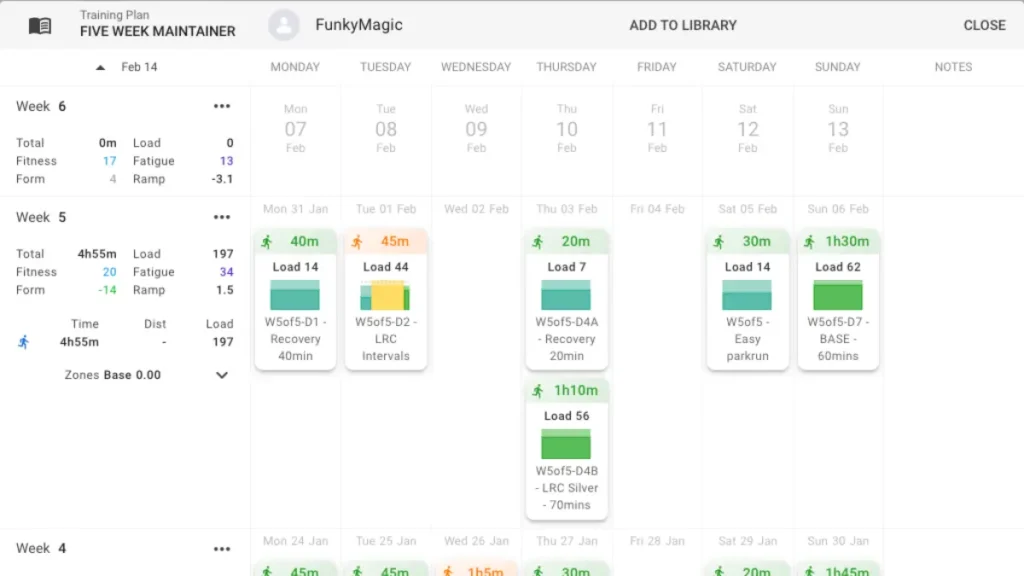Click the FunkyMagic profile avatar icon

pos(283,24)
